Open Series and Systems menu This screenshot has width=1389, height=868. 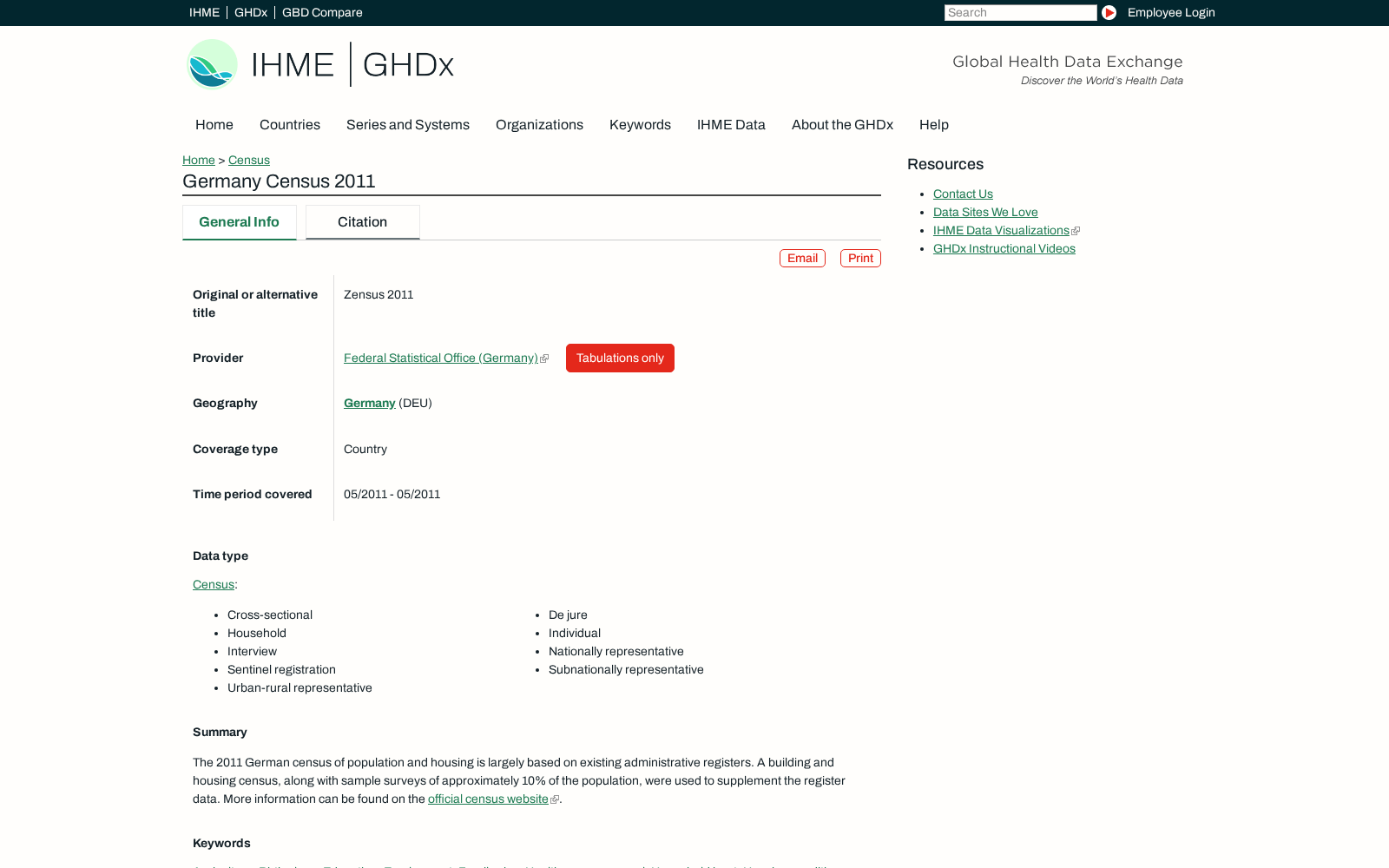coord(408,125)
